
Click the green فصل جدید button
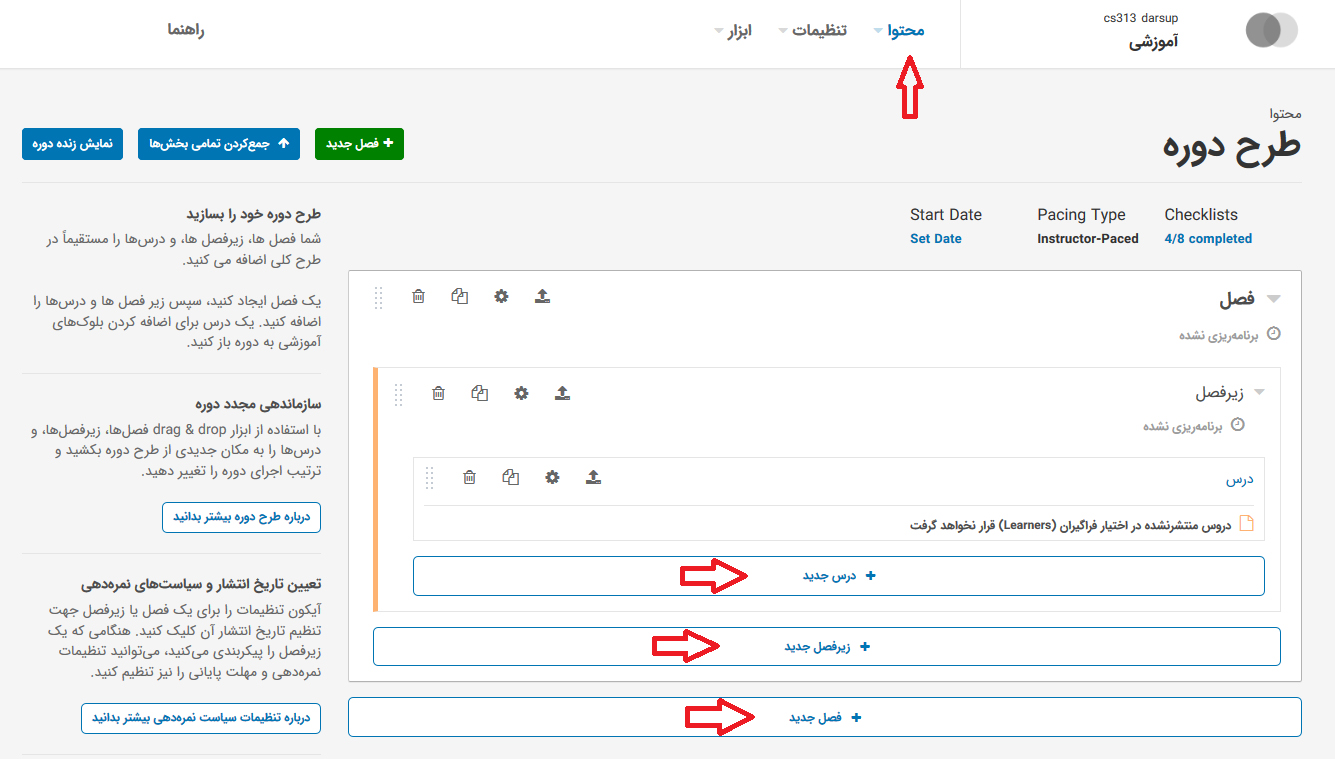pos(359,144)
